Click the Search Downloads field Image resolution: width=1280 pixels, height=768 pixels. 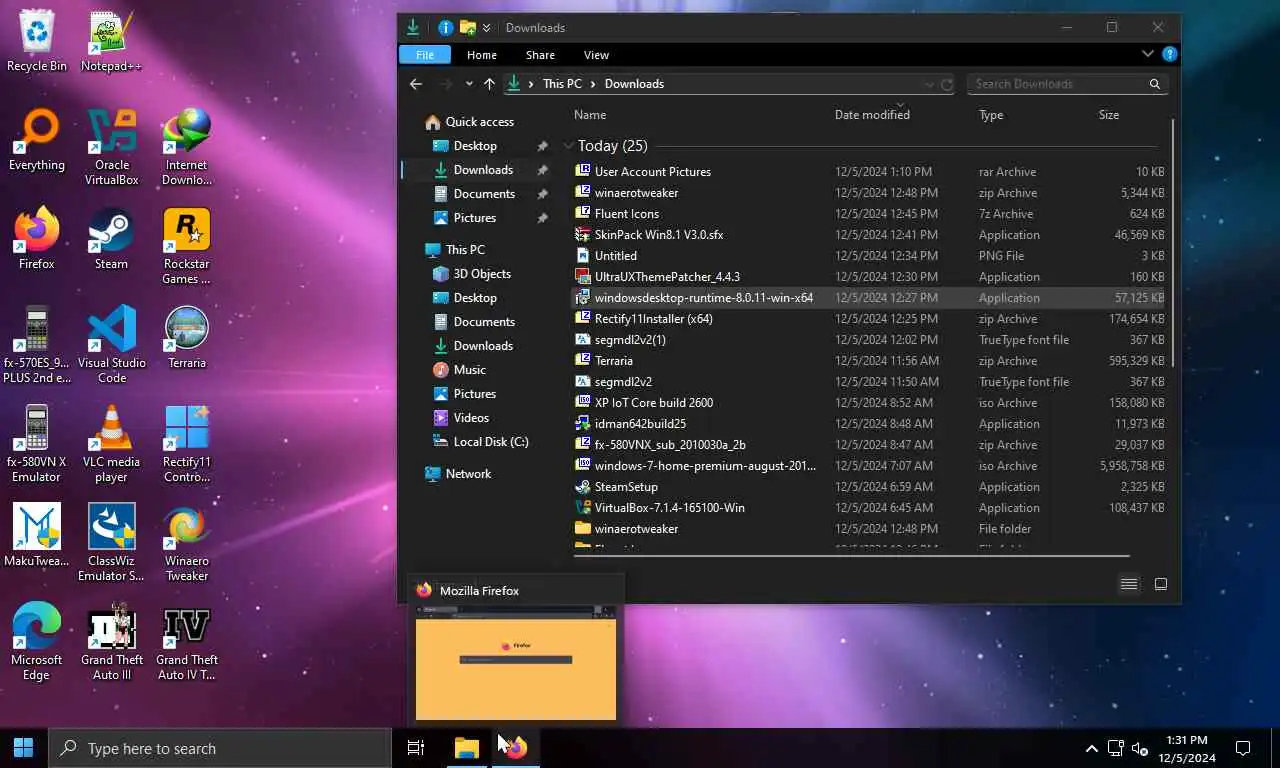(x=1067, y=84)
